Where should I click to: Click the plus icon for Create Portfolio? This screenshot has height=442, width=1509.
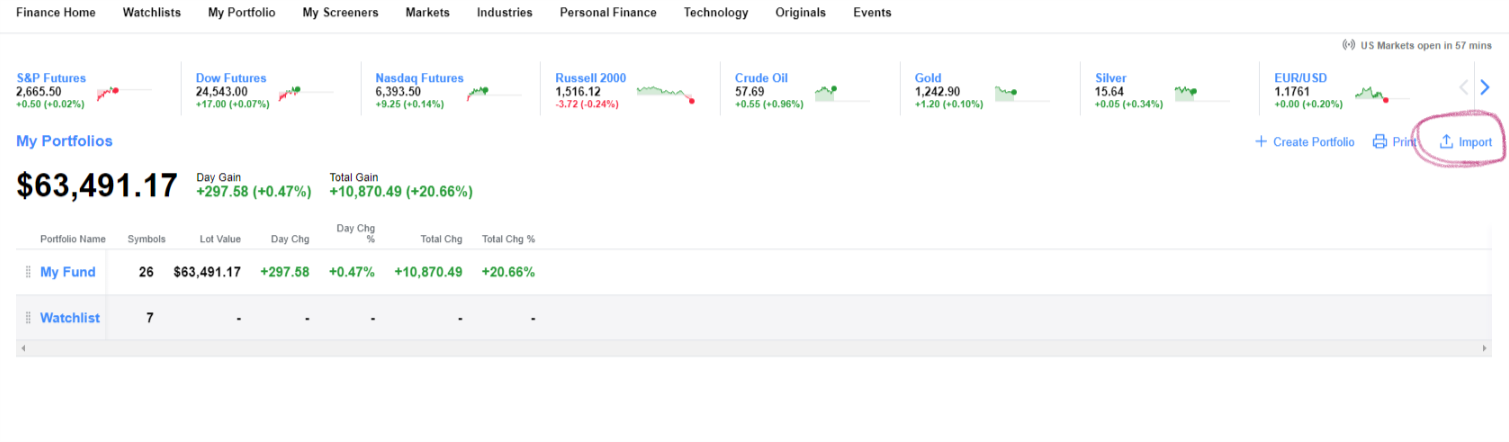pyautogui.click(x=1261, y=142)
